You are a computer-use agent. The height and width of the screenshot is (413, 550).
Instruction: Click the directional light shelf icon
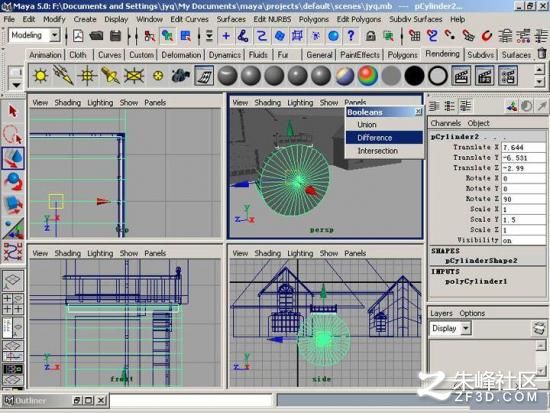63,75
